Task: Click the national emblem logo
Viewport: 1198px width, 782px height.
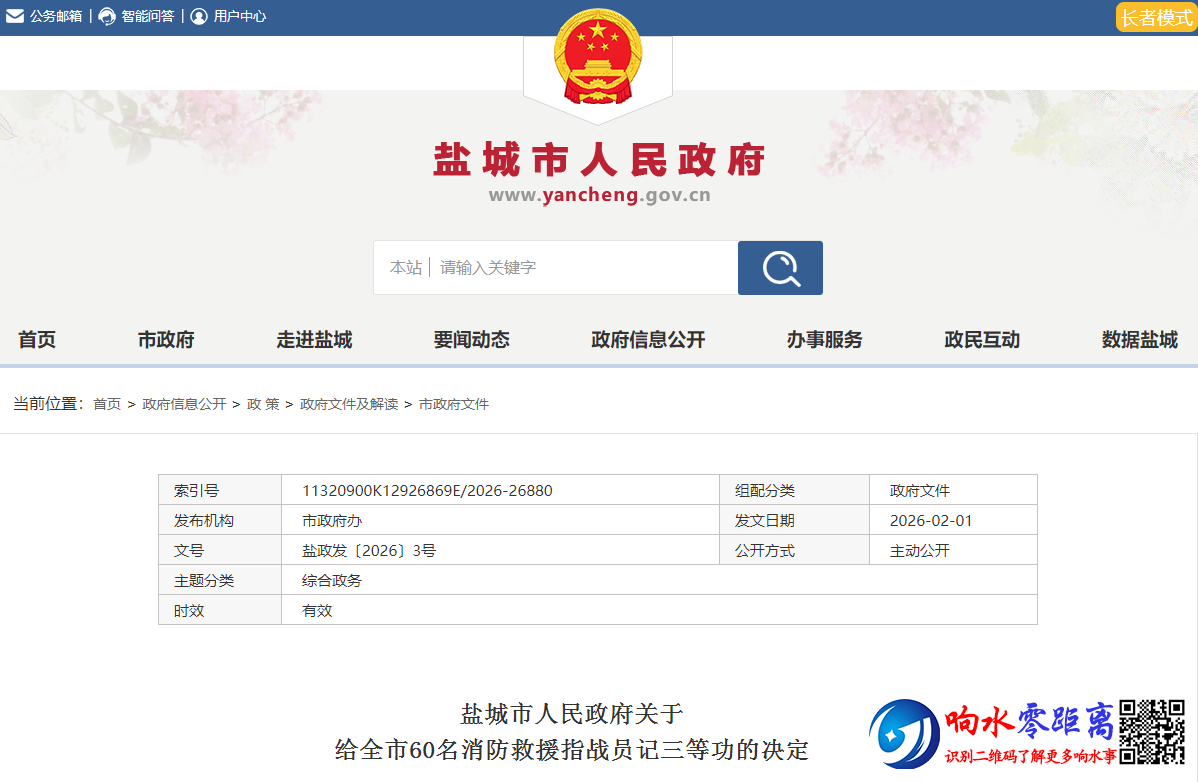Action: (x=597, y=57)
